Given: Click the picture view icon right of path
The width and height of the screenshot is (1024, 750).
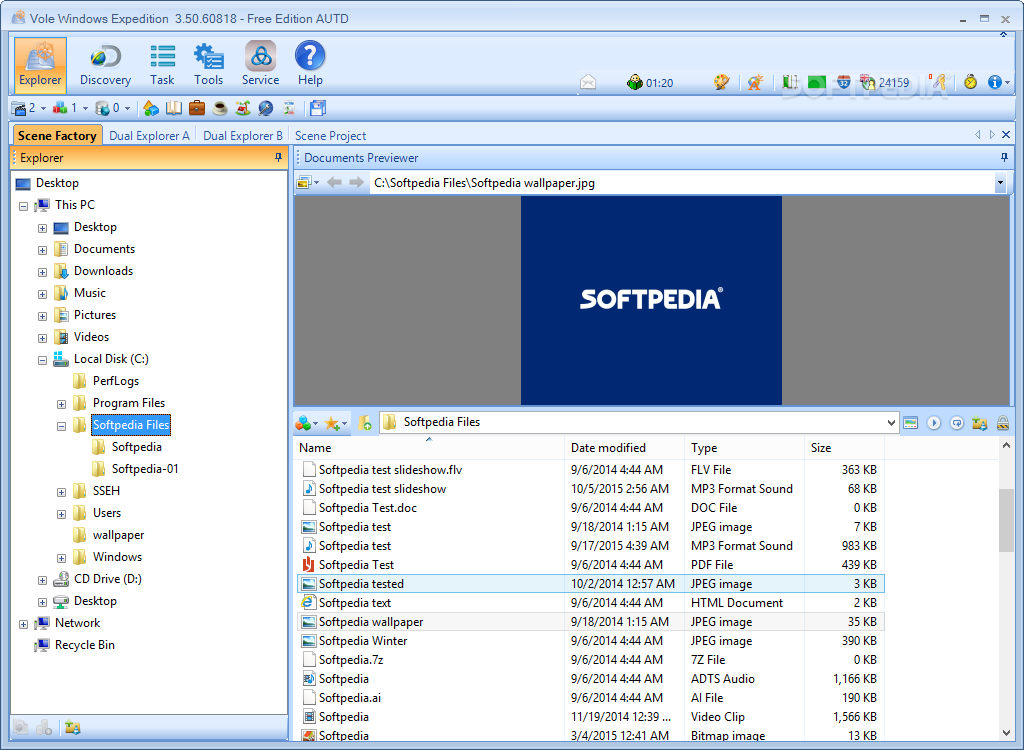Looking at the screenshot, I should click(910, 423).
